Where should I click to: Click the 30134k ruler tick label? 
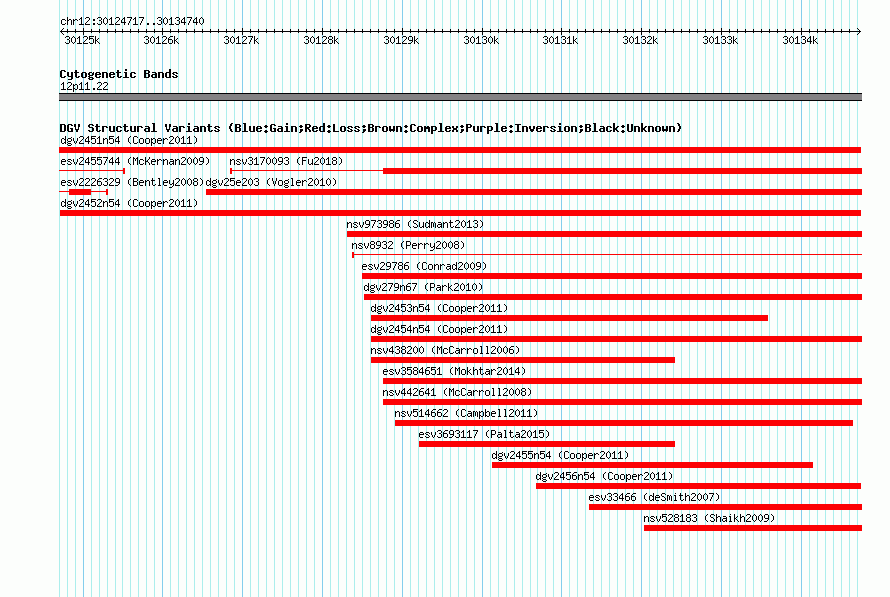coord(800,40)
